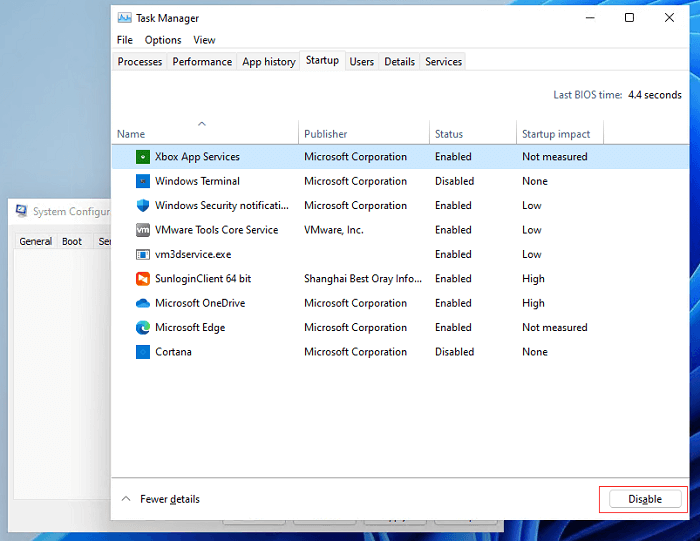The height and width of the screenshot is (541, 700).
Task: Click the VMware Tools Core Service icon
Action: point(143,230)
